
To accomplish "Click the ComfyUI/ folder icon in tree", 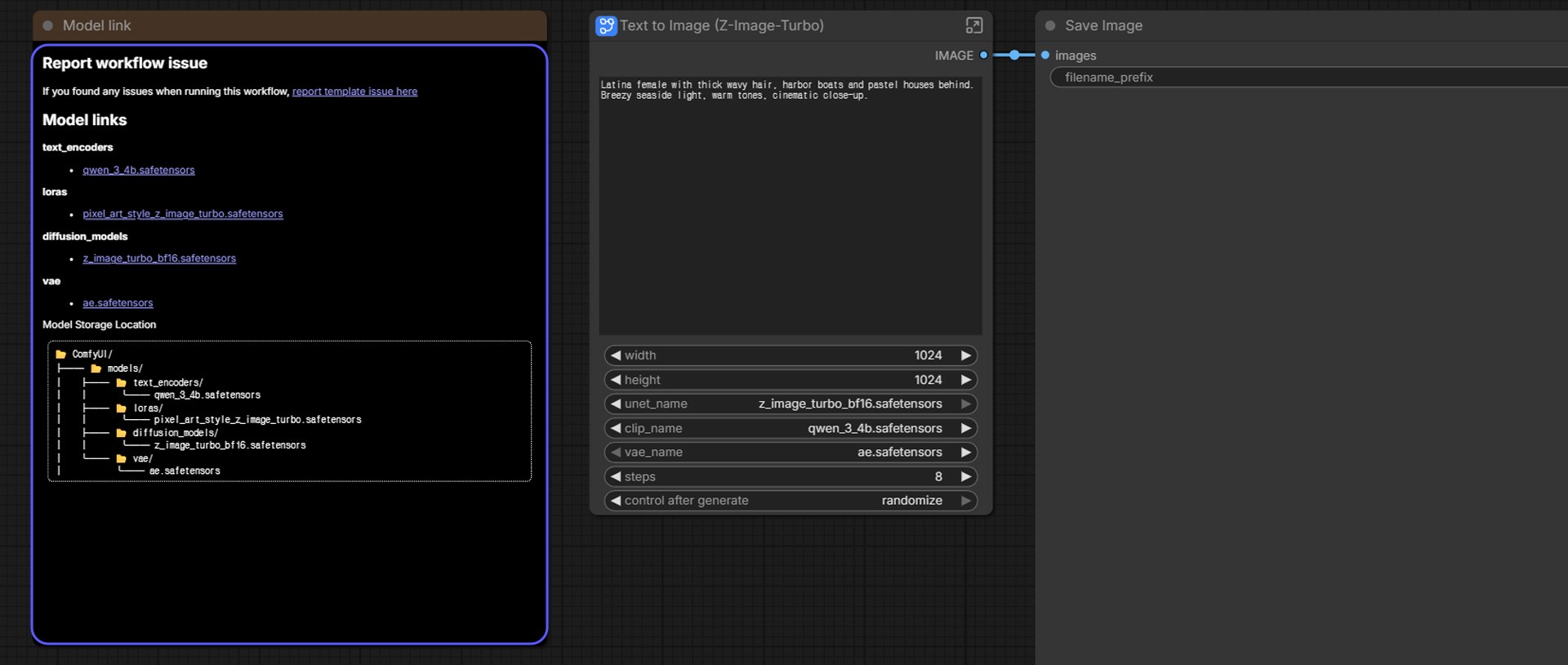I will [60, 355].
